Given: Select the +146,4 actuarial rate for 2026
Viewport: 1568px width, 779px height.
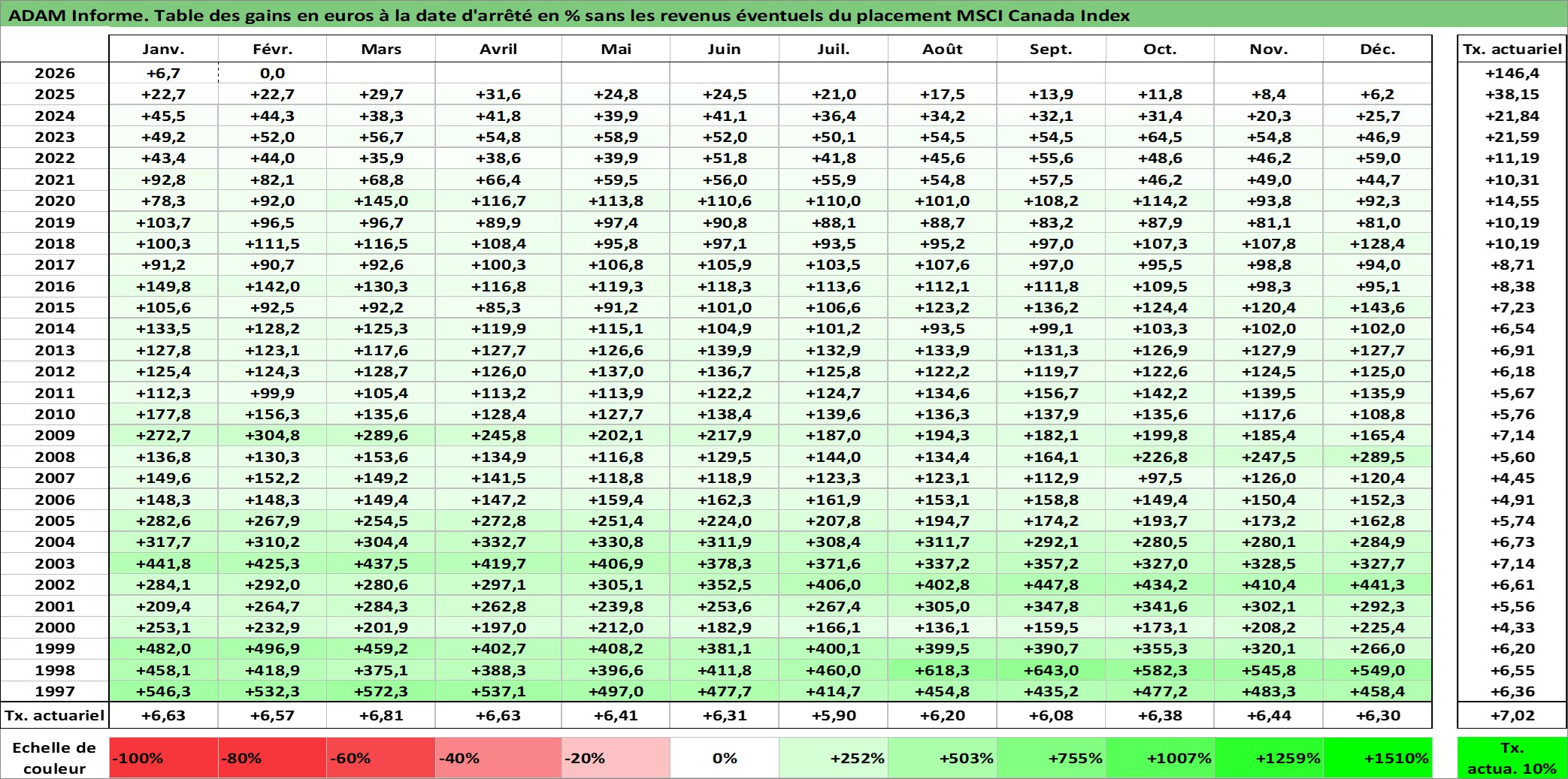Looking at the screenshot, I should (1512, 73).
